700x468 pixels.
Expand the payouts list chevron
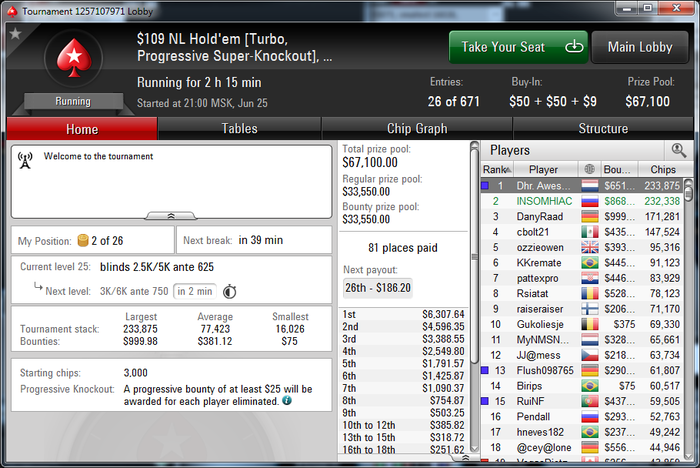[x=465, y=458]
